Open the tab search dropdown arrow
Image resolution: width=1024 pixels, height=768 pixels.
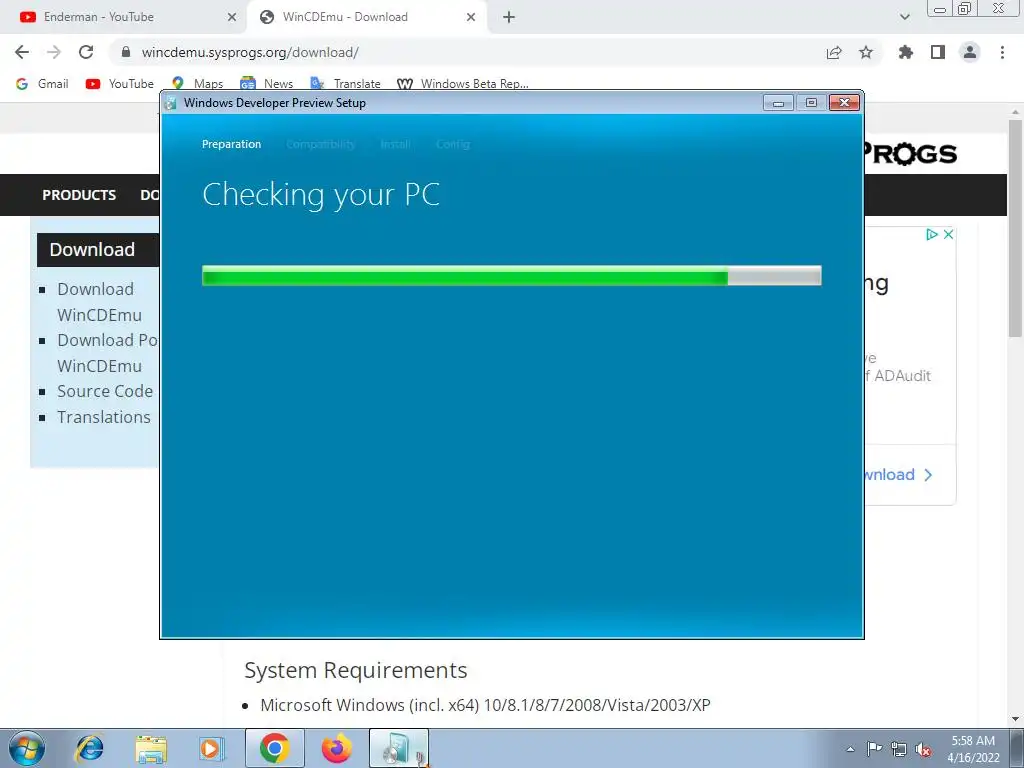point(904,17)
